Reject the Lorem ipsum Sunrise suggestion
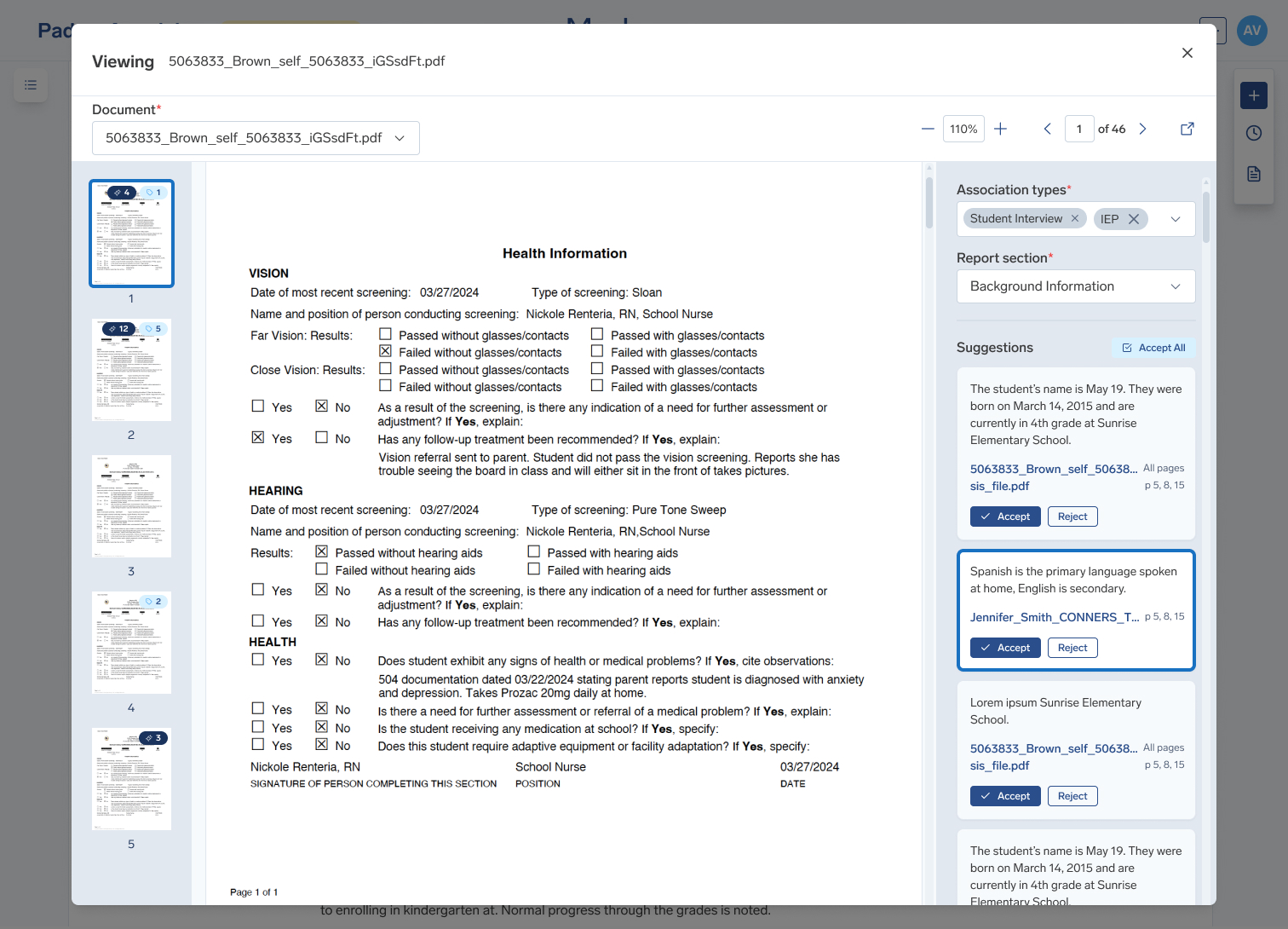The height and width of the screenshot is (929, 1288). (x=1072, y=796)
